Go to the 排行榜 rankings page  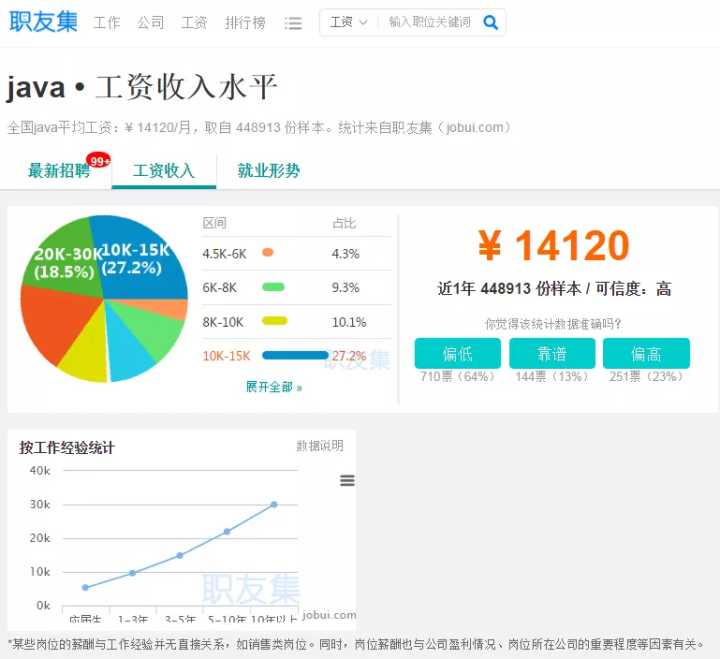[x=245, y=22]
